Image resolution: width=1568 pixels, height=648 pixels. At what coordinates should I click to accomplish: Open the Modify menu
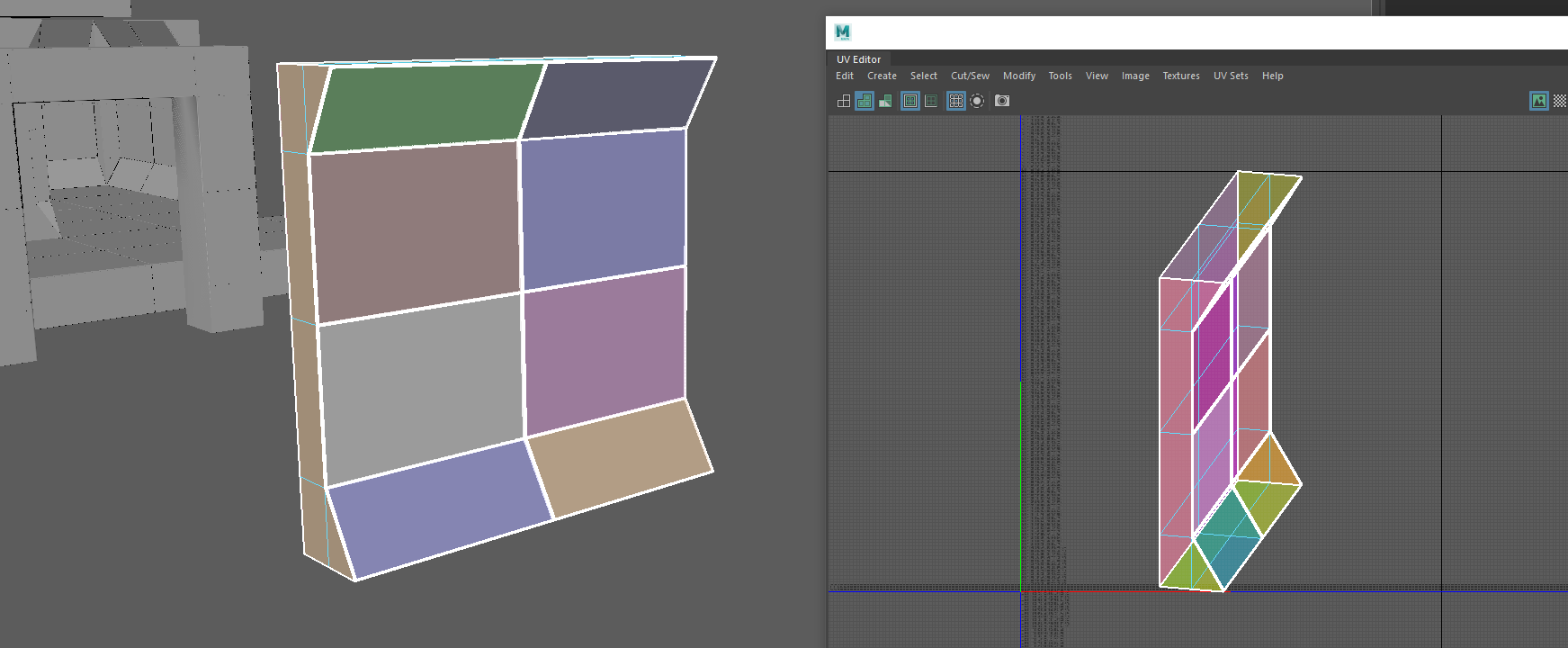click(x=1019, y=76)
